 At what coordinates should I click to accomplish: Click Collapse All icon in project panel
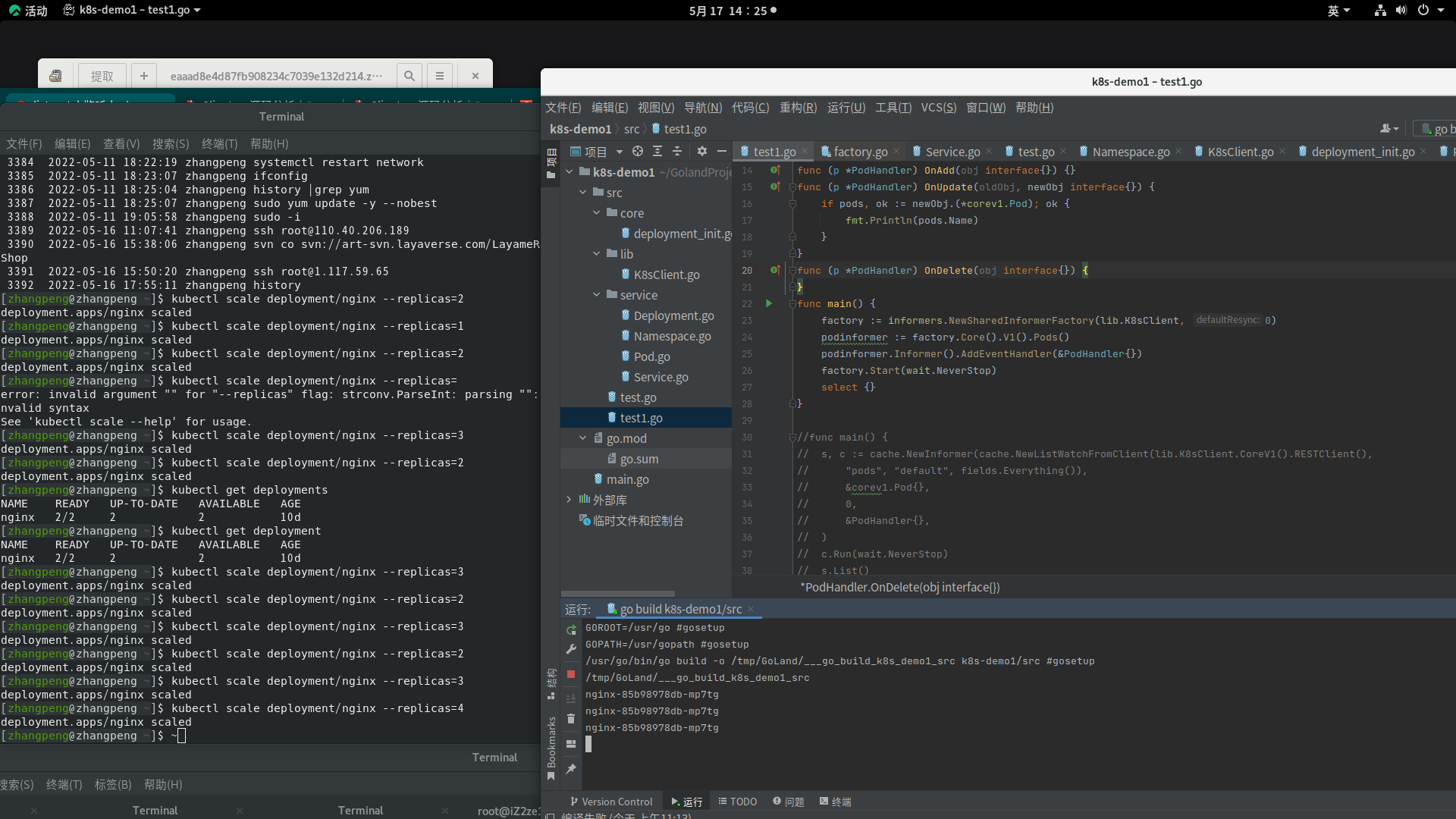coord(677,152)
